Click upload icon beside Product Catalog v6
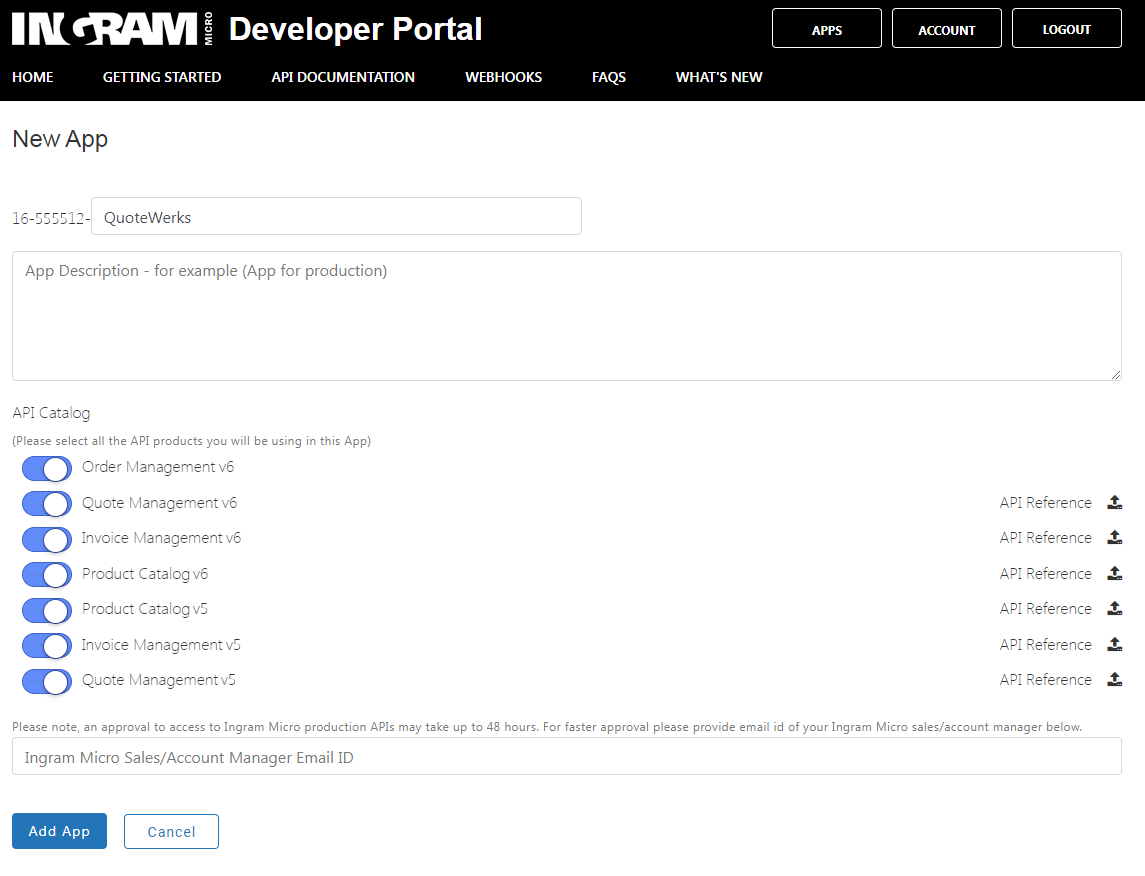The image size is (1145, 876). click(1114, 573)
